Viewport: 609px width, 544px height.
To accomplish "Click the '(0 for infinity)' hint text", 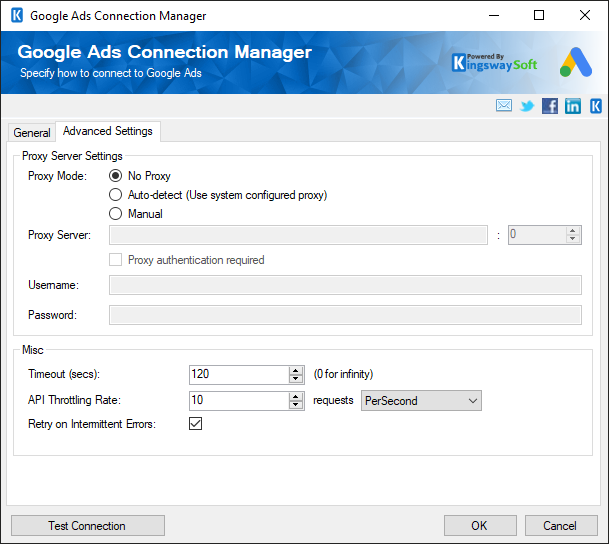I will tap(343, 374).
